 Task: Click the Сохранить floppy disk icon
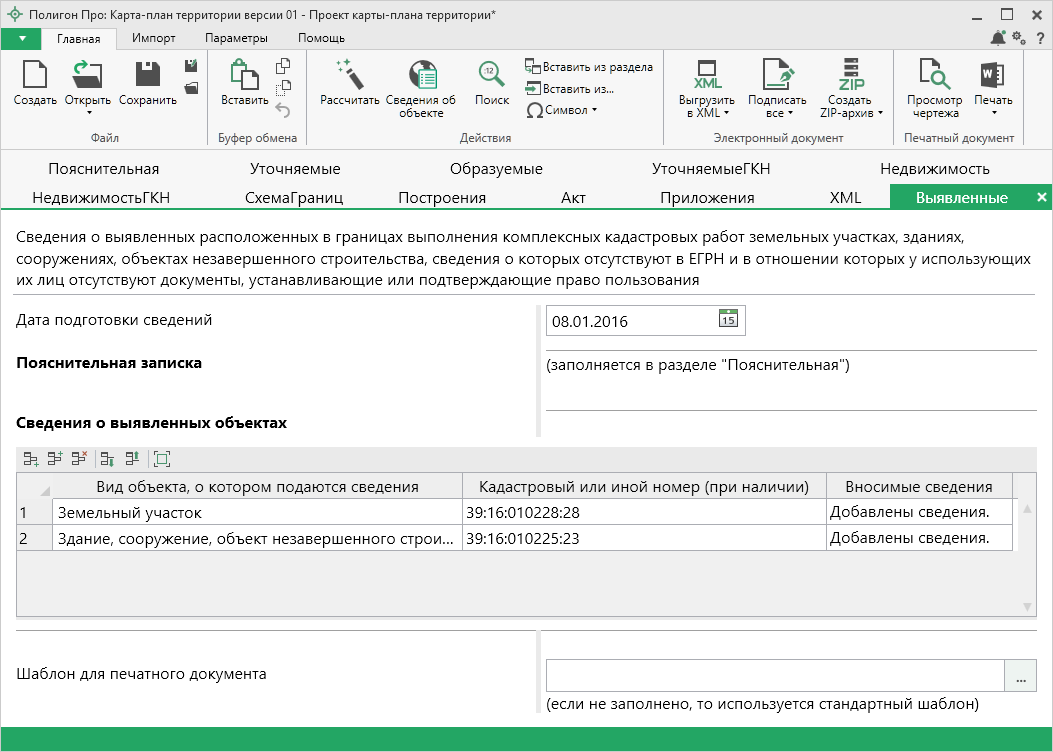tap(148, 75)
